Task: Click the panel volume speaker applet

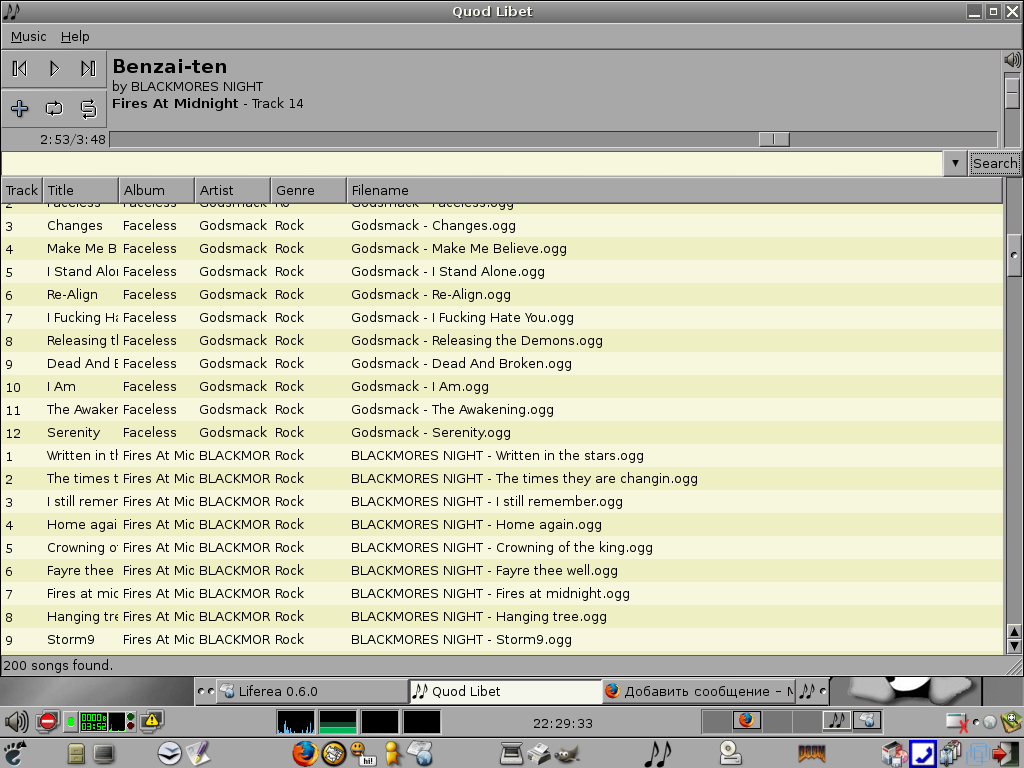Action: (16, 722)
